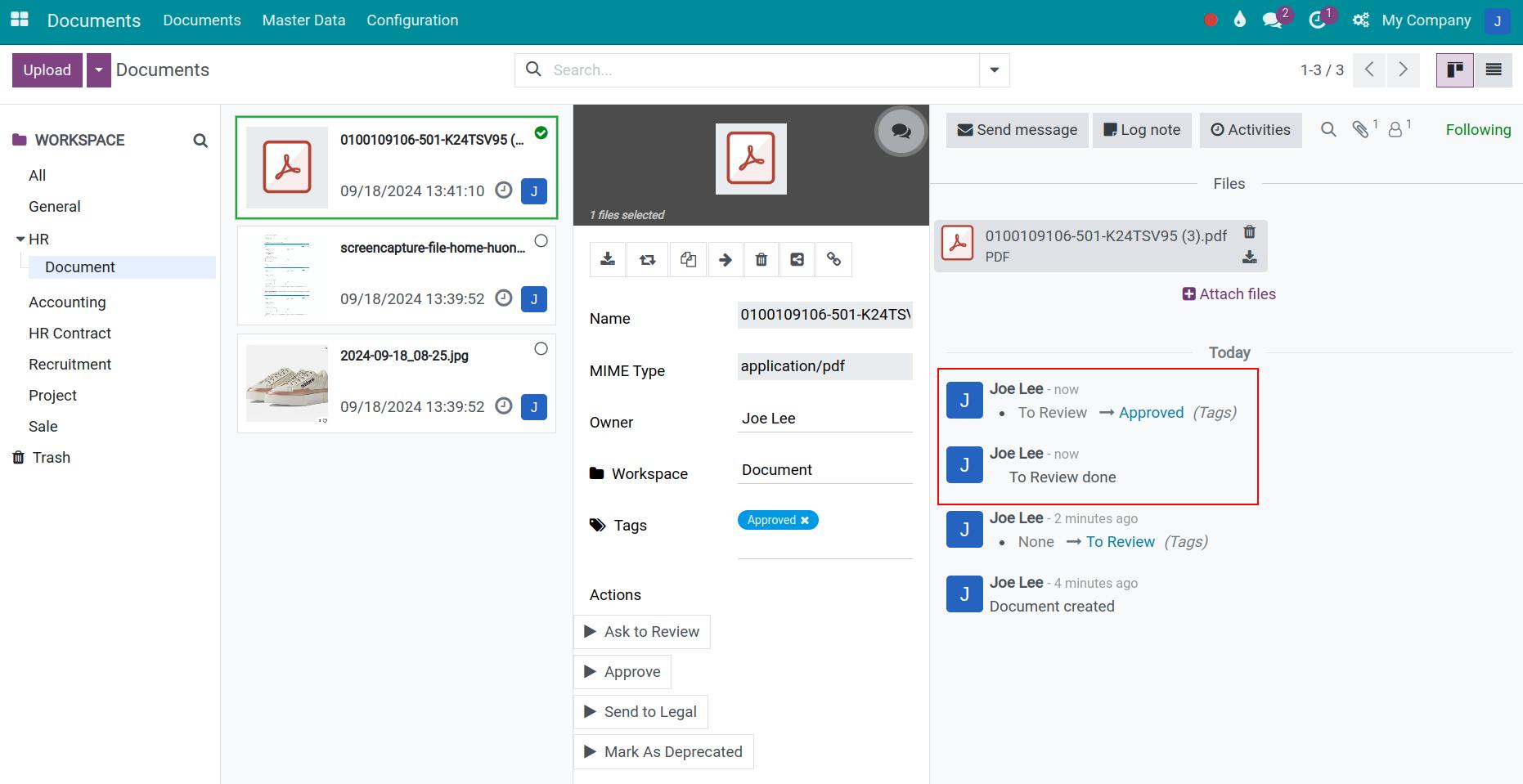Open the Master Data menu
Viewport: 1523px width, 784px height.
(x=303, y=20)
